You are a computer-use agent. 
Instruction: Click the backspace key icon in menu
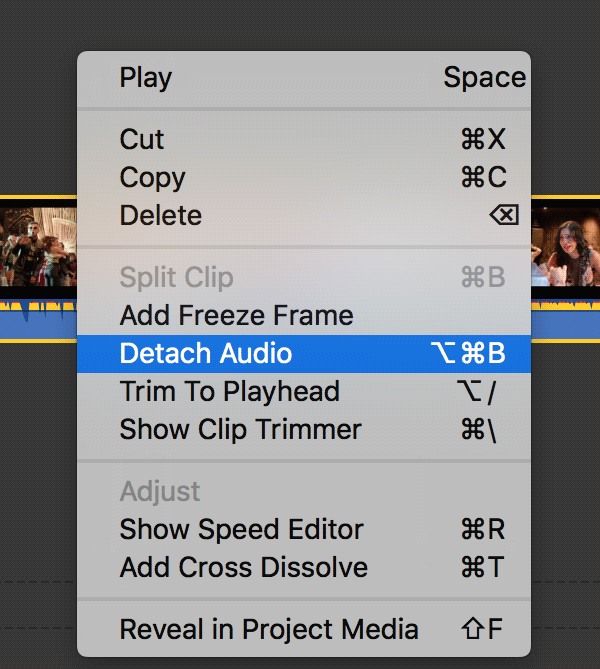pos(504,215)
